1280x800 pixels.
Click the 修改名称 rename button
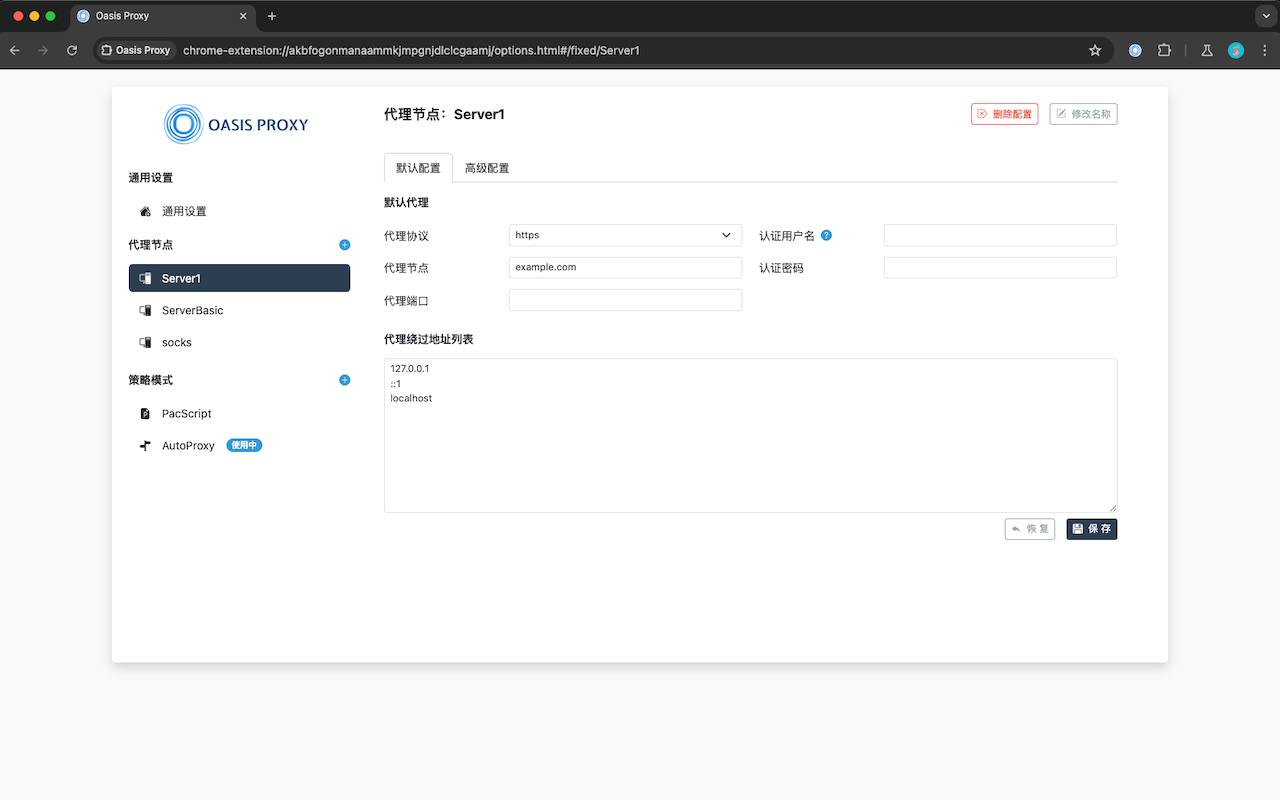(x=1083, y=114)
